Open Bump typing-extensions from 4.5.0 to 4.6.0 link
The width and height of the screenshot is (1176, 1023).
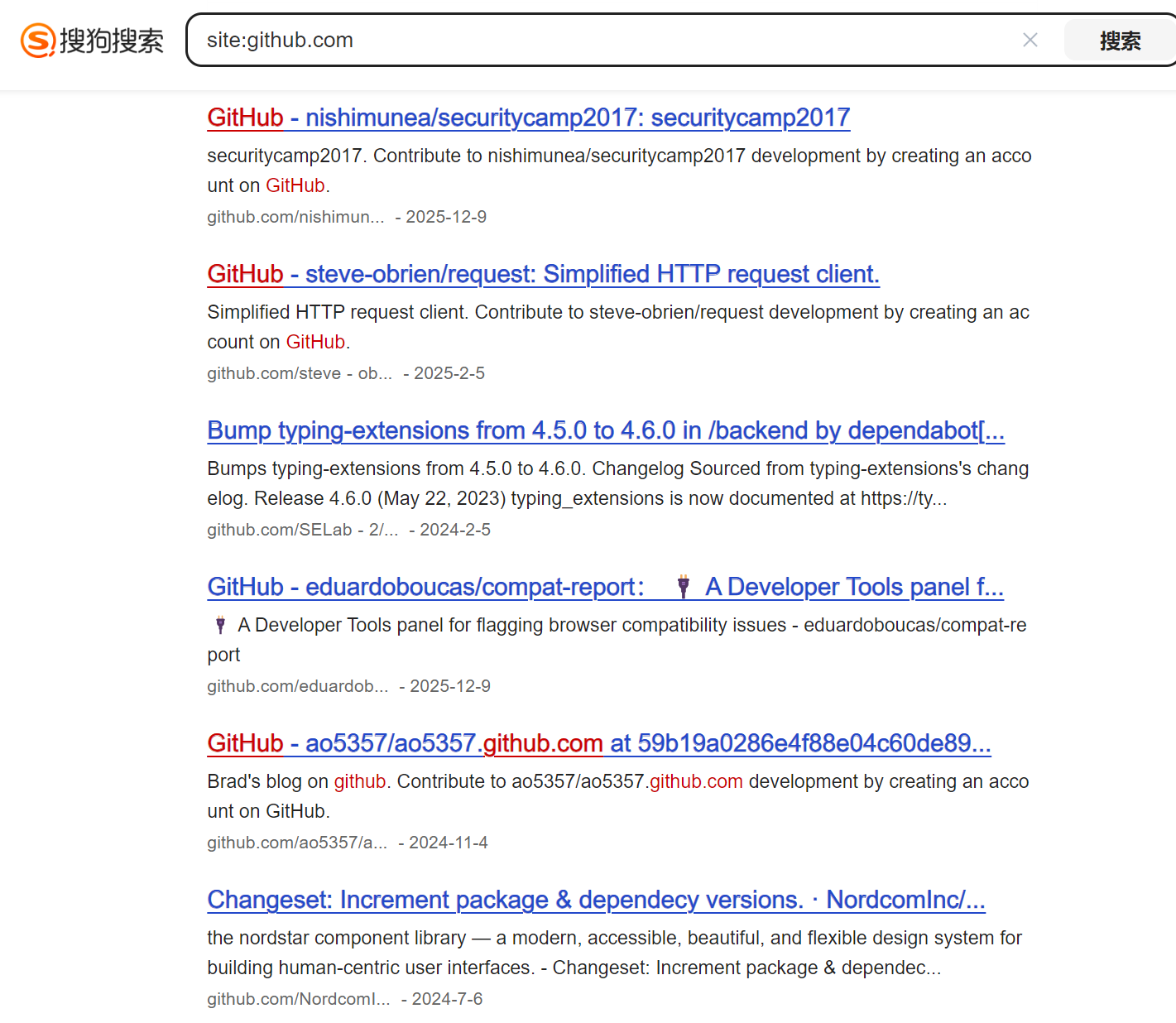click(606, 430)
